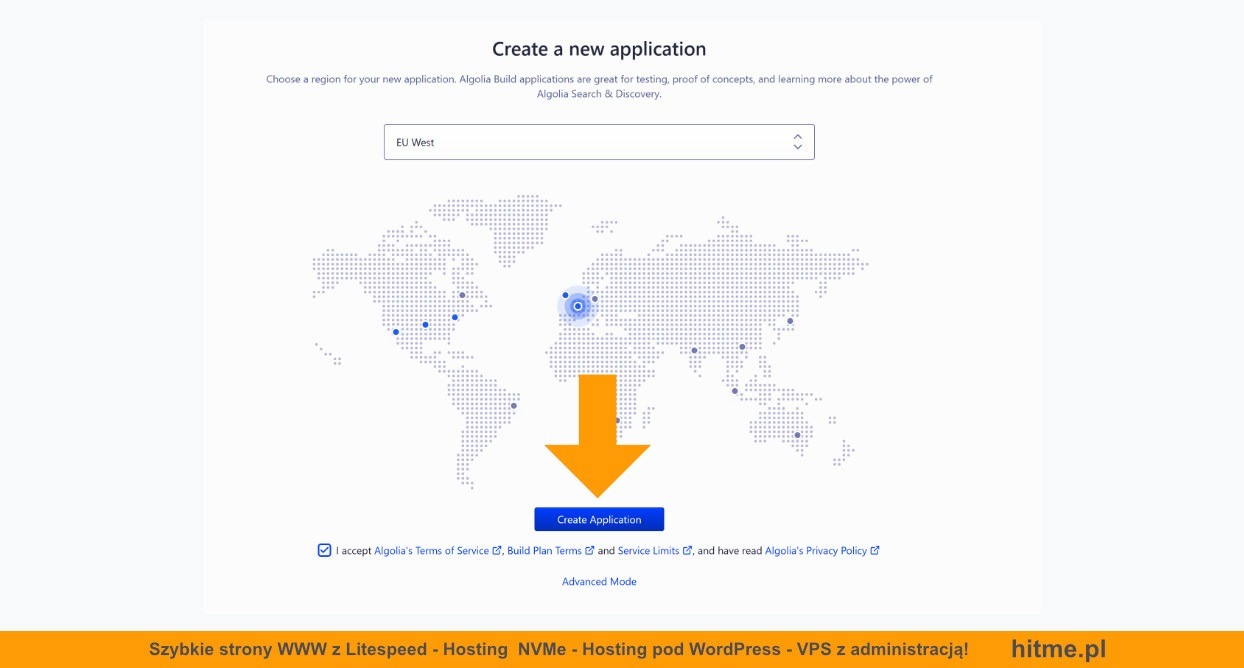1244x668 pixels.
Task: Click external-link icon after Build Plan Terms
Action: point(590,551)
